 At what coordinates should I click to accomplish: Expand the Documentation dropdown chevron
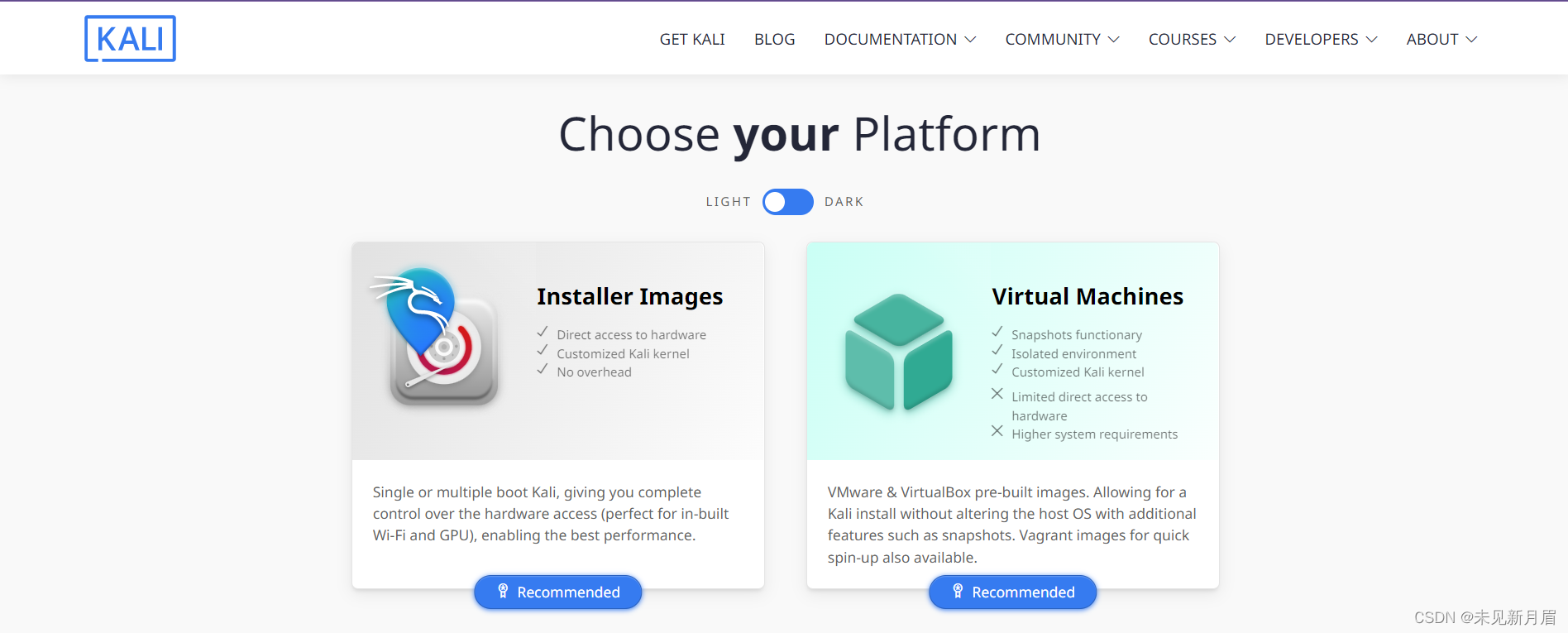971,40
